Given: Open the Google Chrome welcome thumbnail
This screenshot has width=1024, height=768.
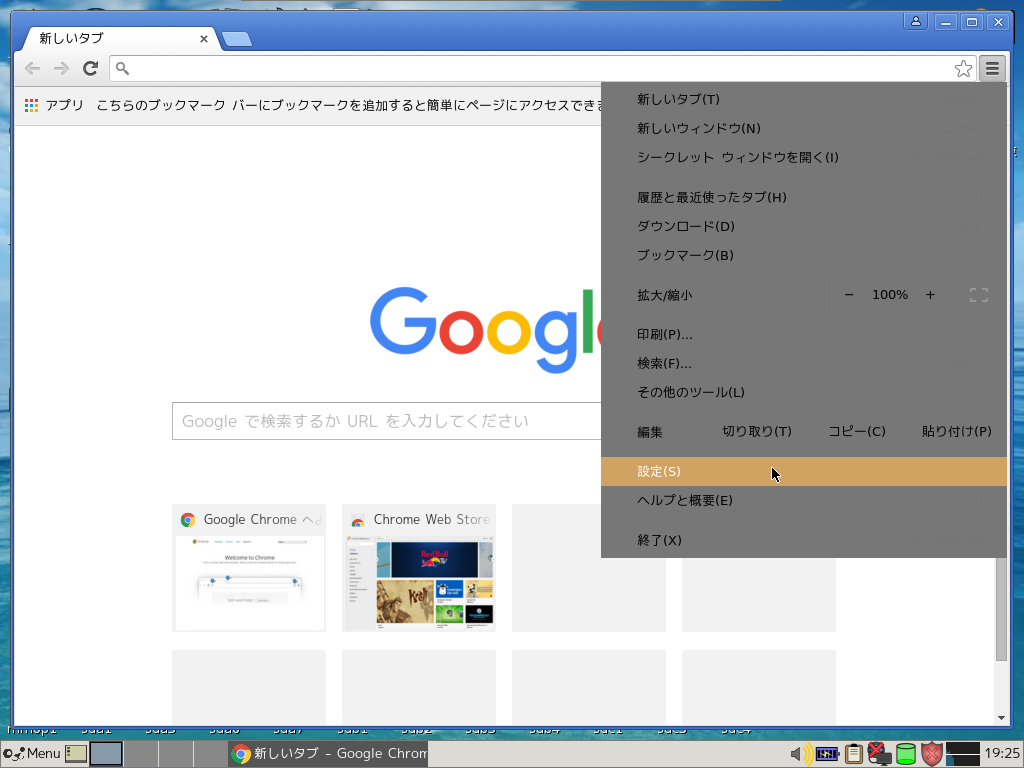Looking at the screenshot, I should (249, 568).
